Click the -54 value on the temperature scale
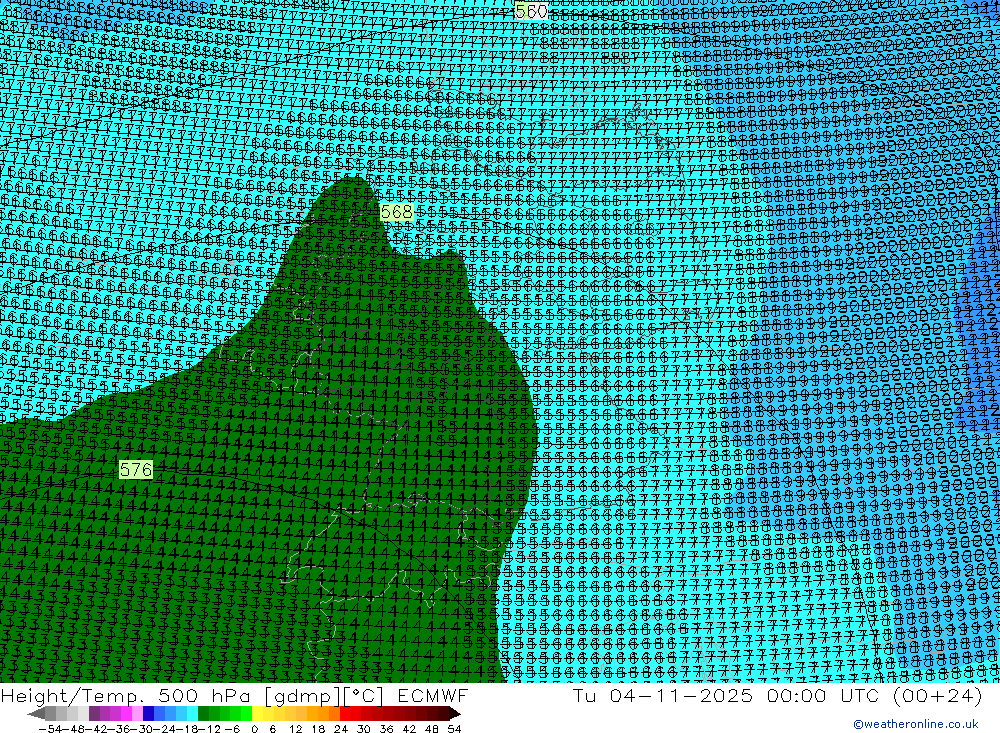The image size is (1000, 733). pyautogui.click(x=49, y=729)
